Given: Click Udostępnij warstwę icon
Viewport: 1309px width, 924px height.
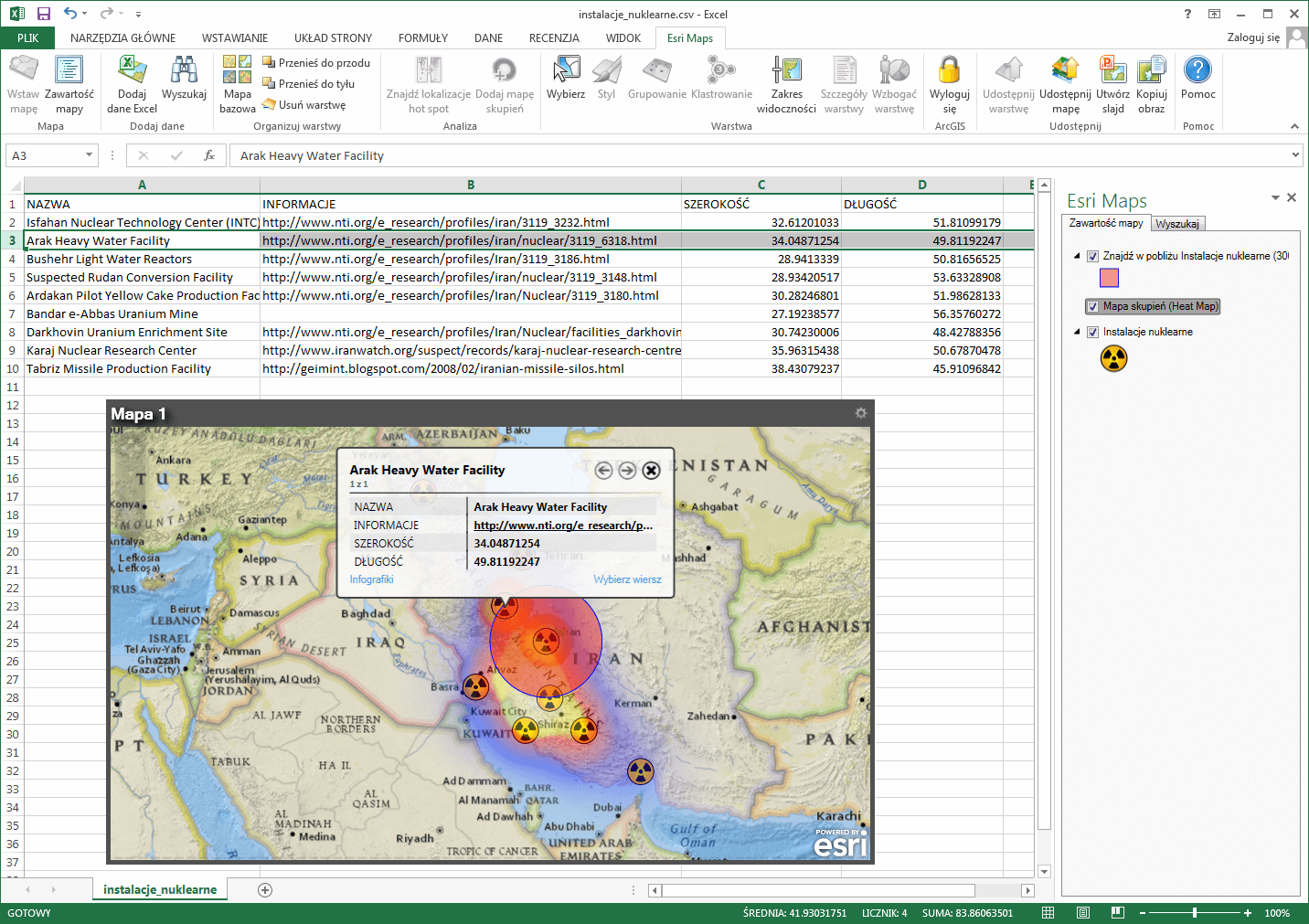Looking at the screenshot, I should [1008, 84].
